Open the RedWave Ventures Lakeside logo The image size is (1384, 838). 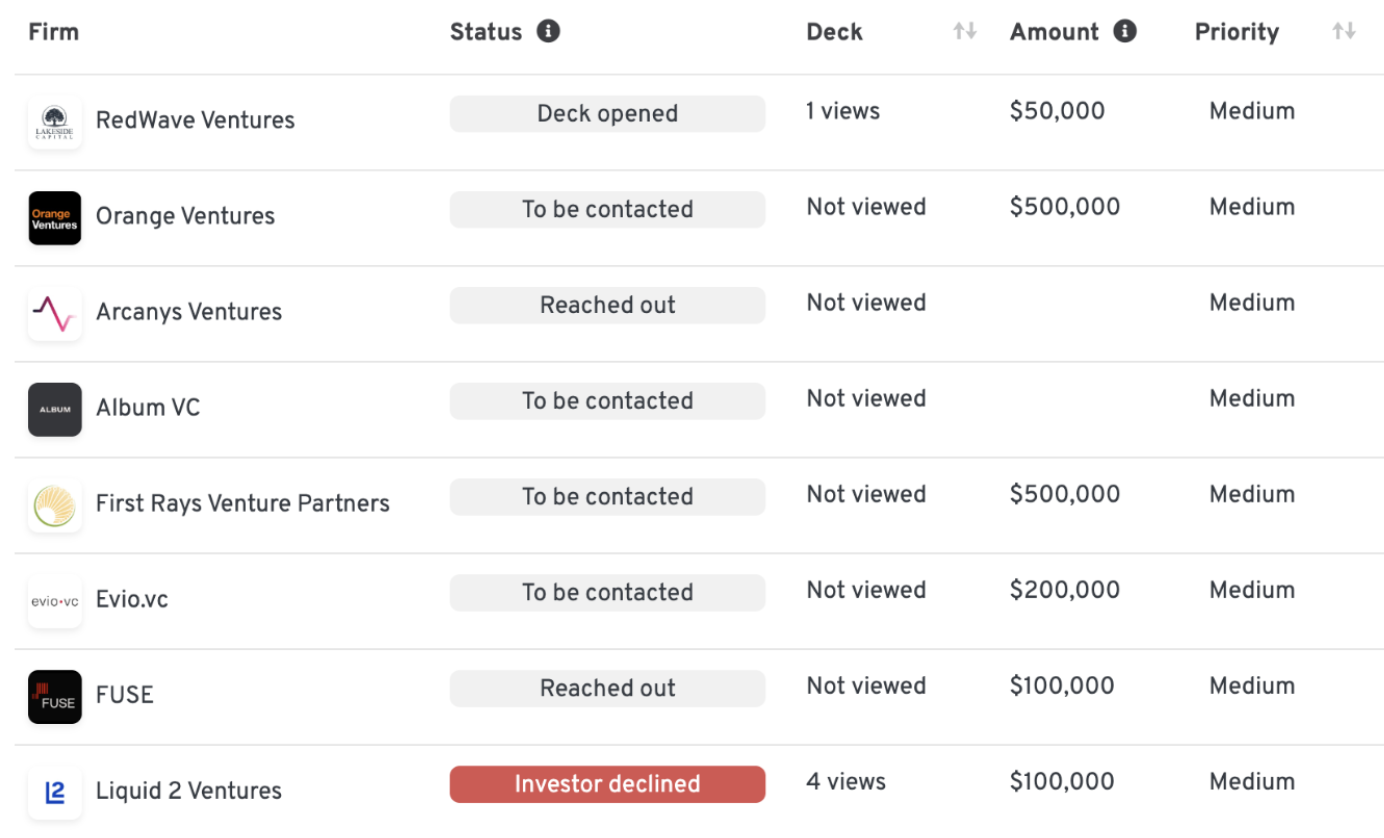click(x=55, y=122)
